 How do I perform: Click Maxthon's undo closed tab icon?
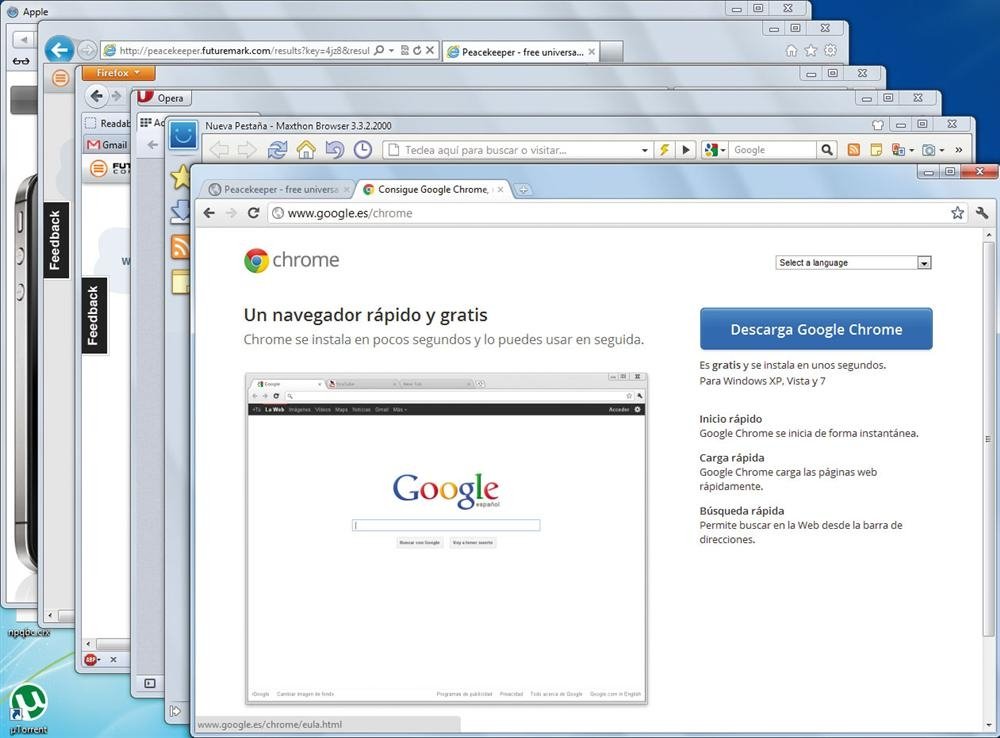click(x=334, y=150)
